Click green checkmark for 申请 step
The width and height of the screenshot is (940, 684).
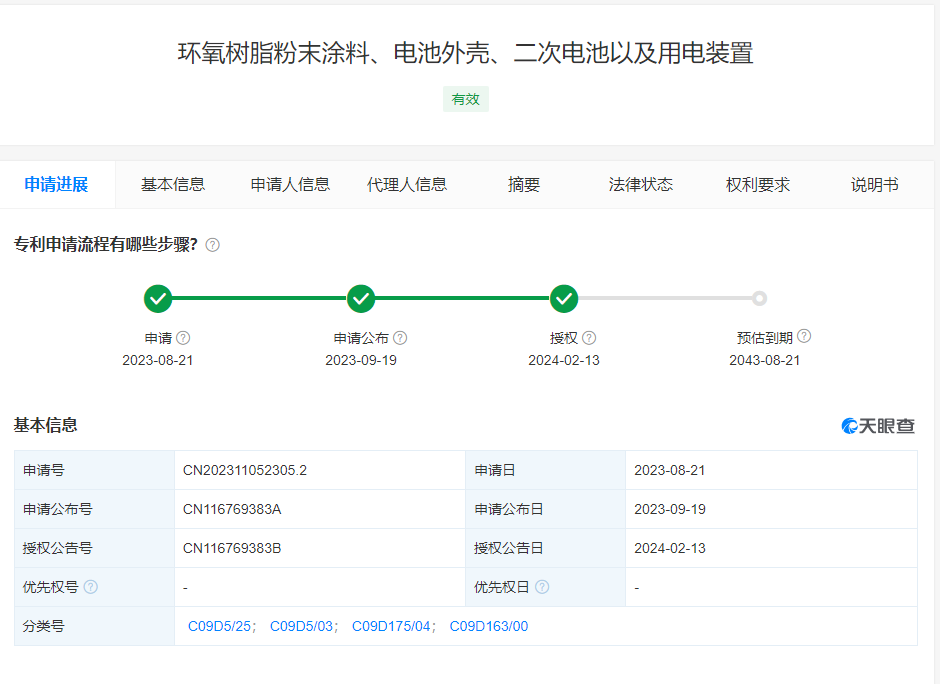(x=158, y=298)
